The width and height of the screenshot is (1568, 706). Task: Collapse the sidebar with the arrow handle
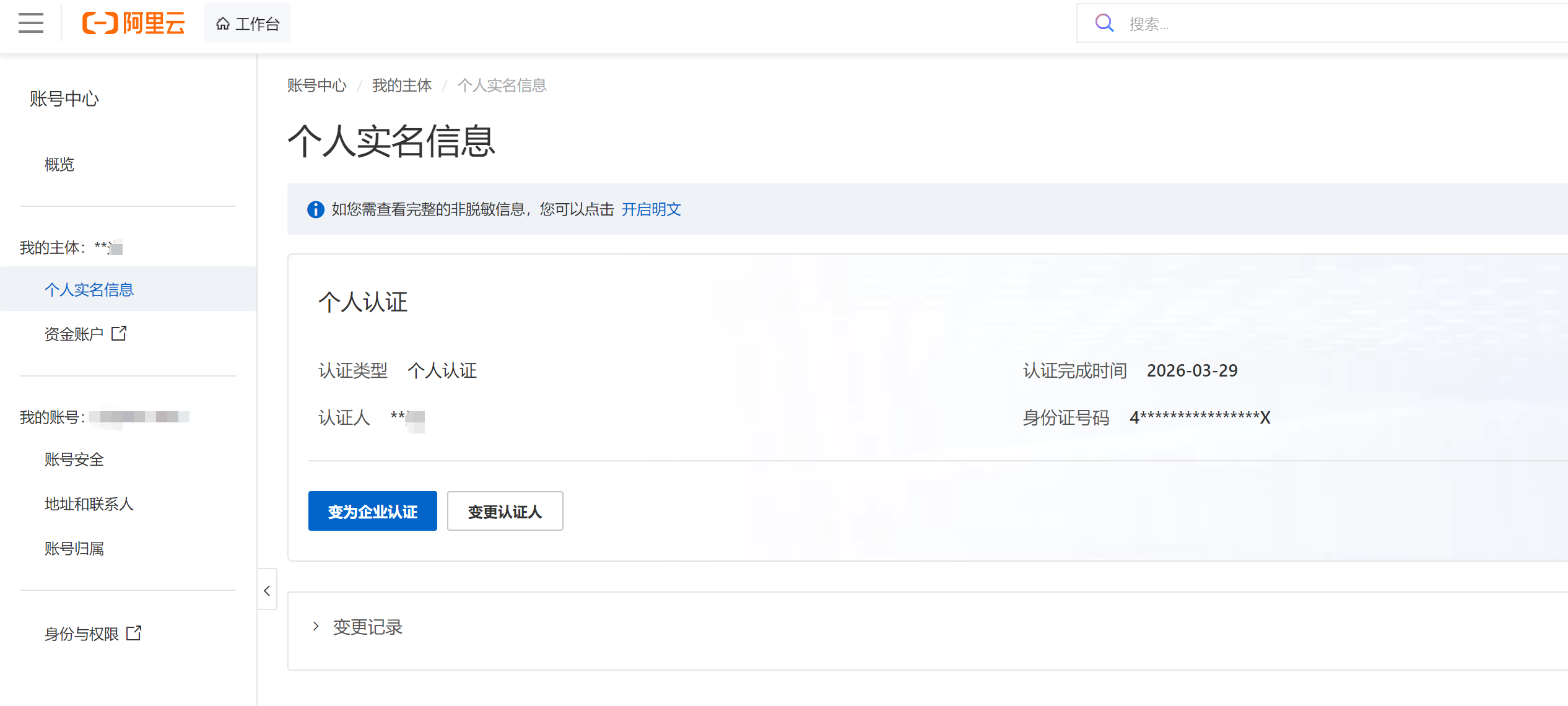(267, 590)
